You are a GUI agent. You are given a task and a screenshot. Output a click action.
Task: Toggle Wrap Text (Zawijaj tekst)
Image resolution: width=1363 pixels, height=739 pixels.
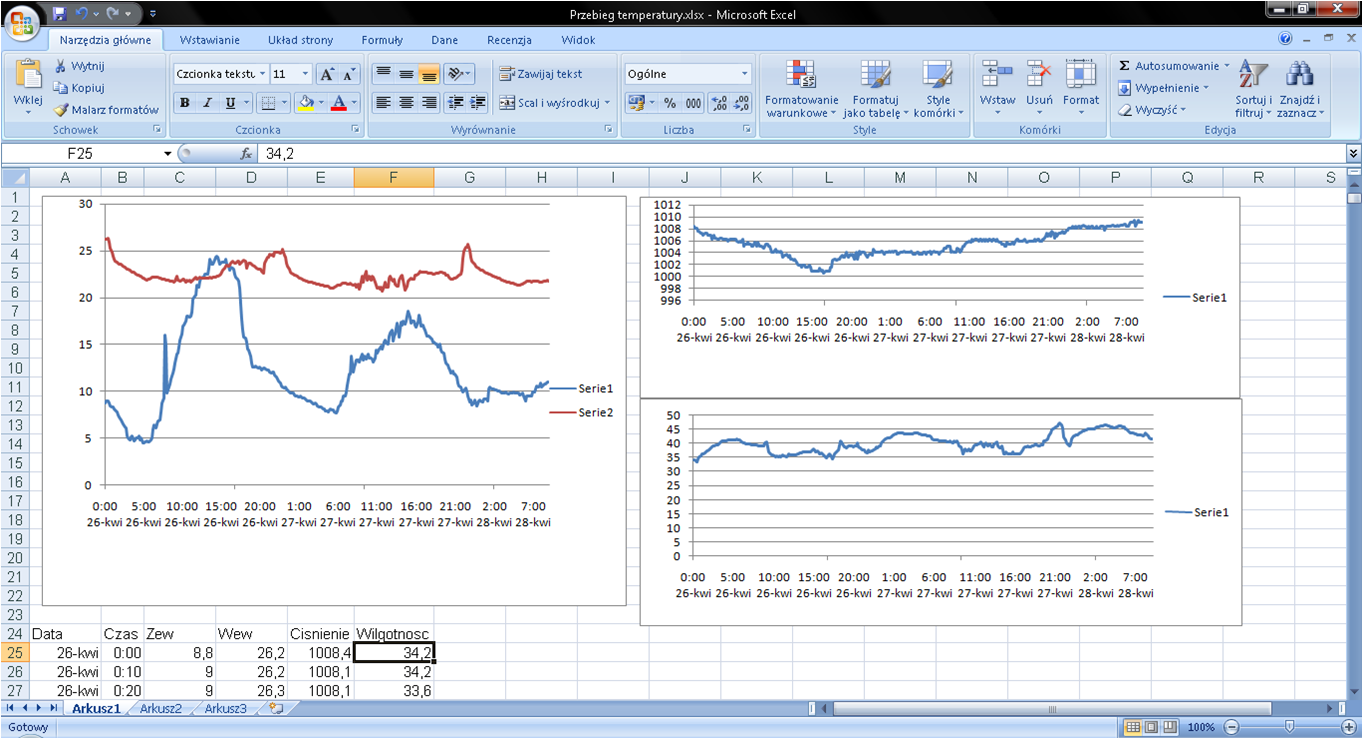541,74
